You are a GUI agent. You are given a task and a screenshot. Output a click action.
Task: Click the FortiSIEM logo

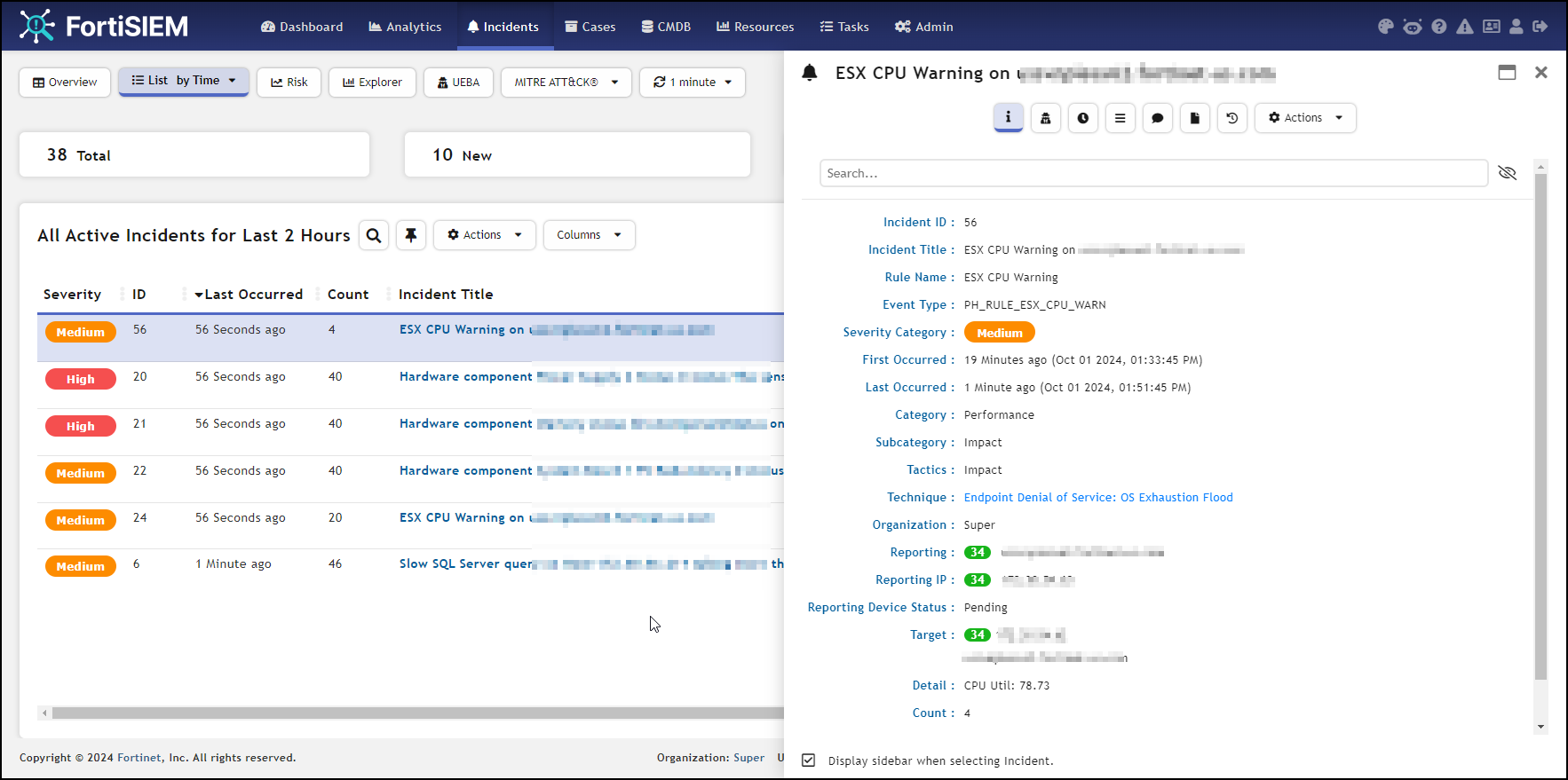point(104,27)
